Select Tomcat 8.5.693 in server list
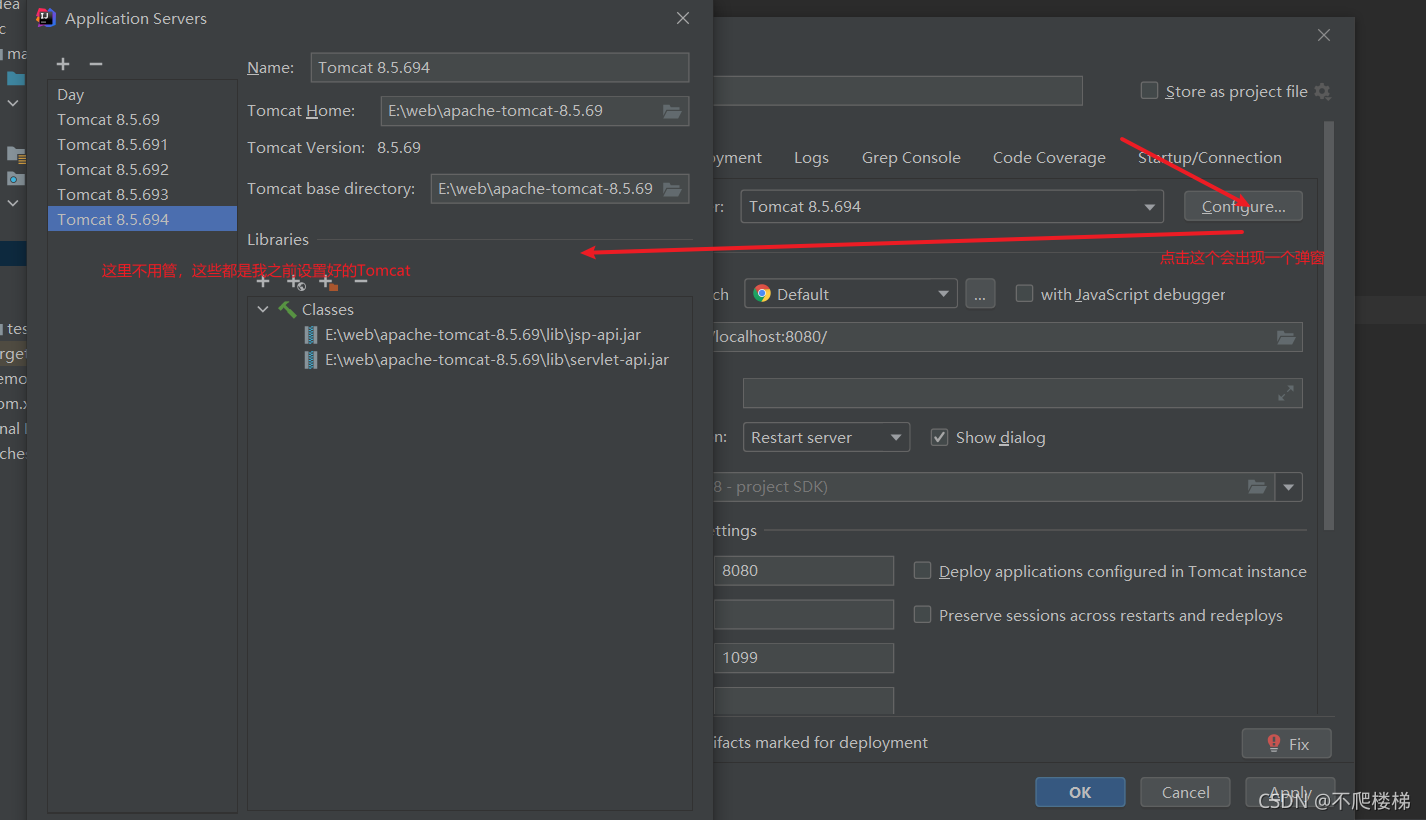 pyautogui.click(x=142, y=195)
